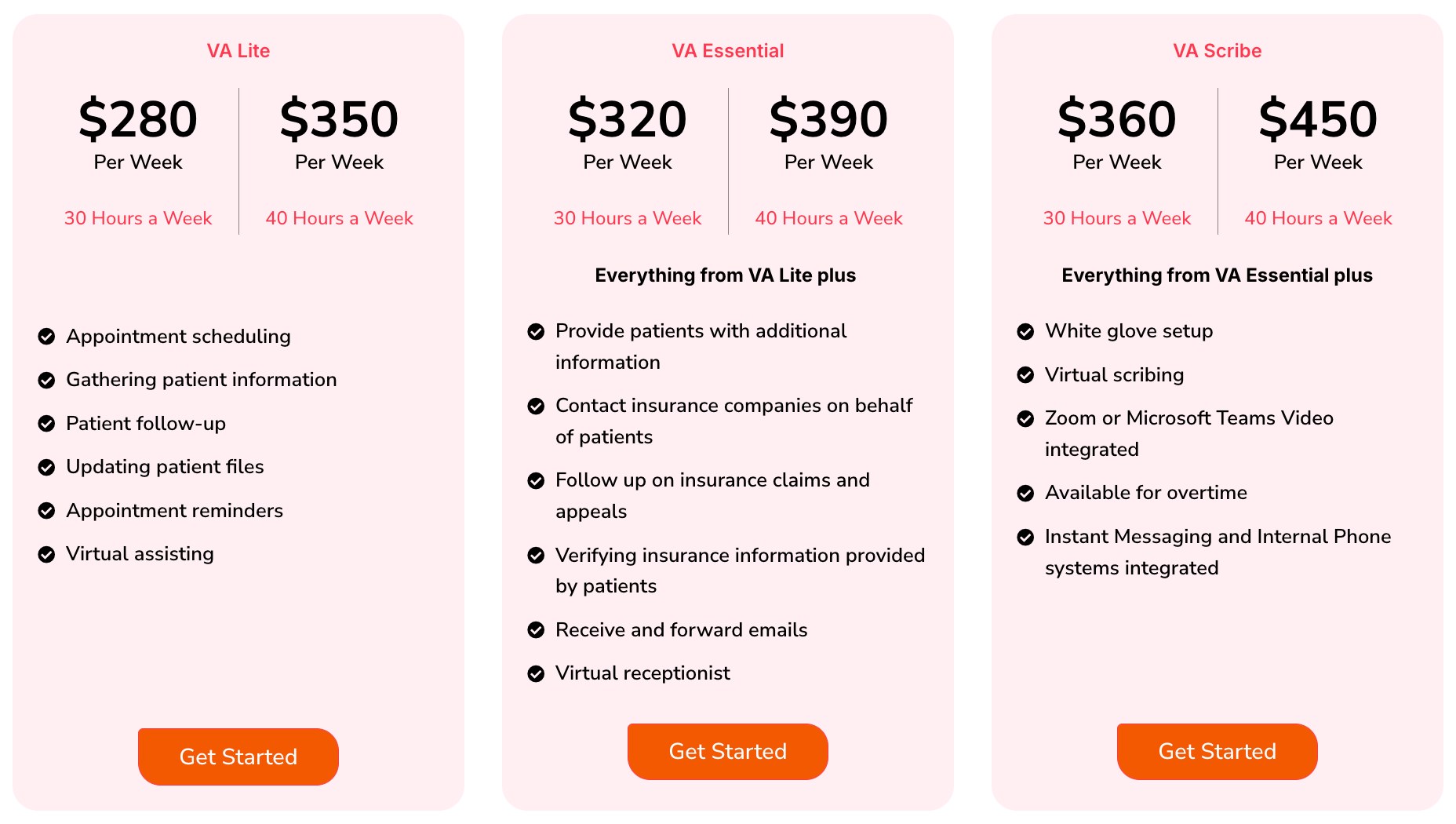Viewport: 1456px width, 824px height.
Task: Click VA Essential's 40 Hours a Week label
Action: point(828,218)
